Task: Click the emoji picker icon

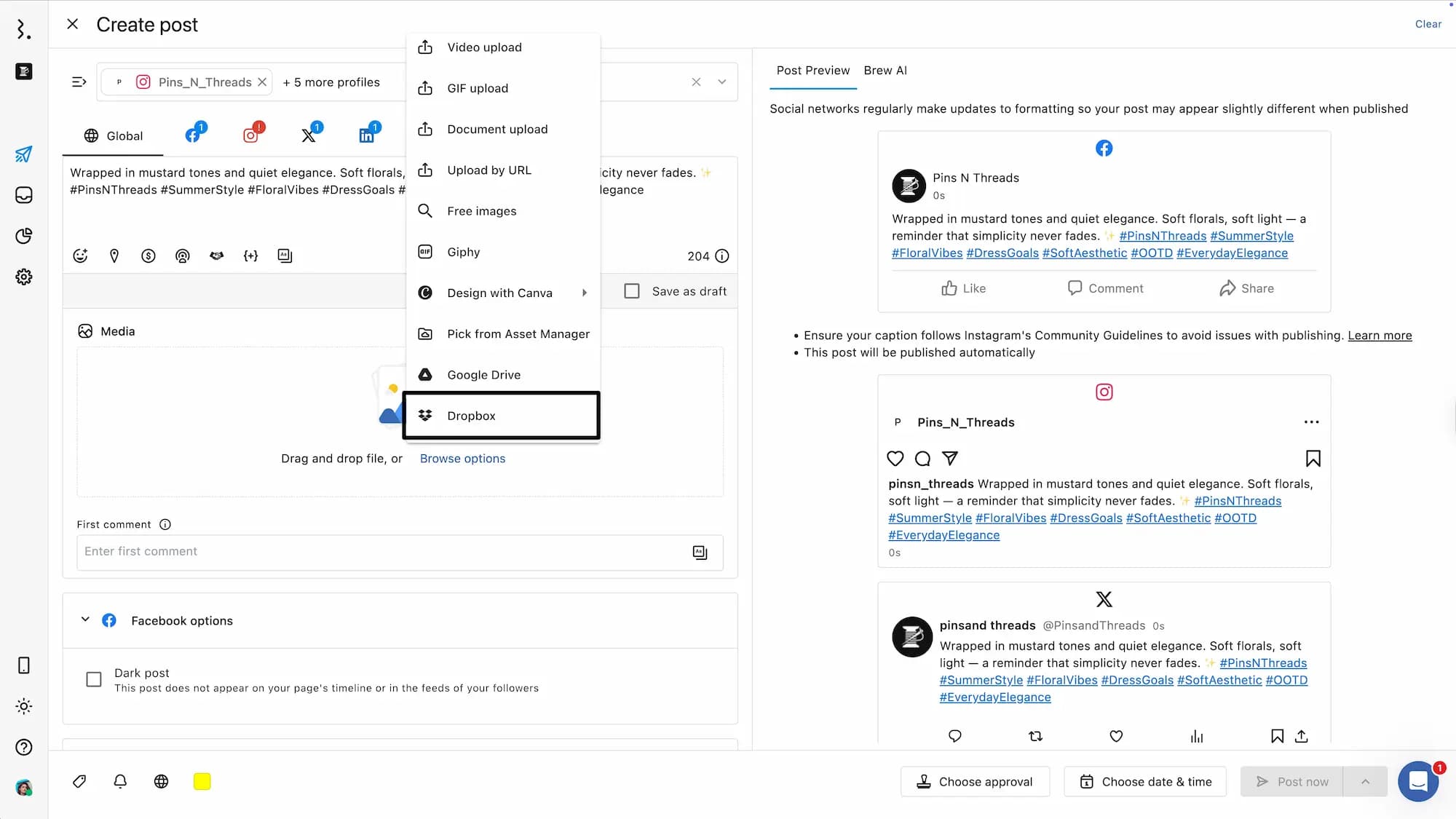Action: point(80,256)
